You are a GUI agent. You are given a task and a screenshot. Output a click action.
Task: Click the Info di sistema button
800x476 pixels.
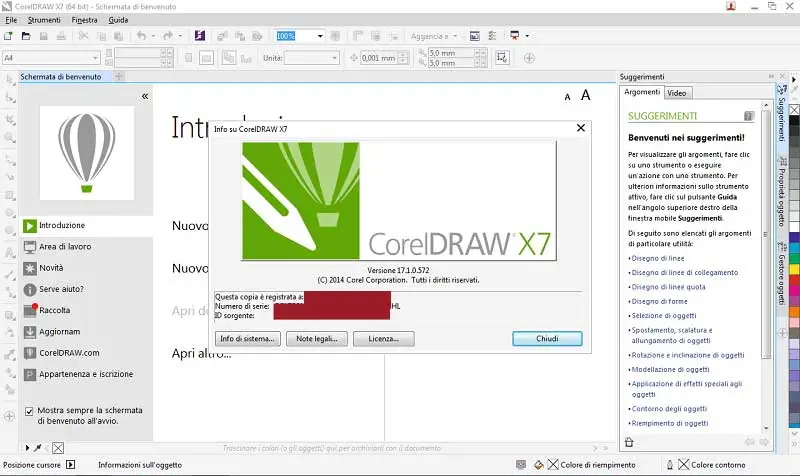[x=247, y=339]
